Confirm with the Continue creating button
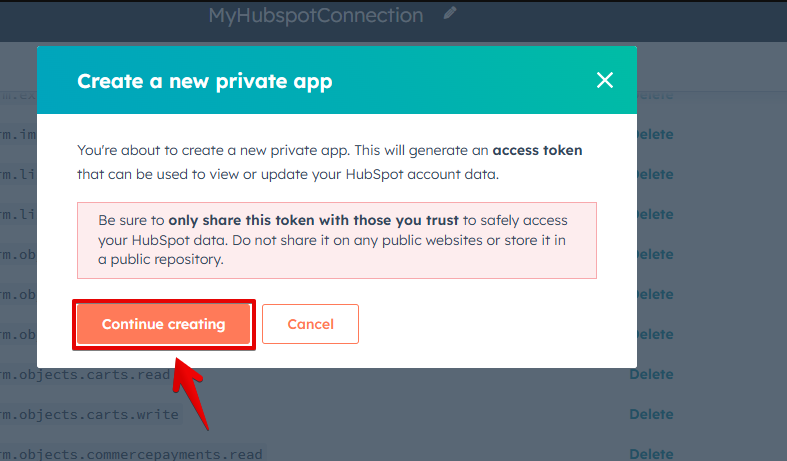787x461 pixels. click(164, 324)
